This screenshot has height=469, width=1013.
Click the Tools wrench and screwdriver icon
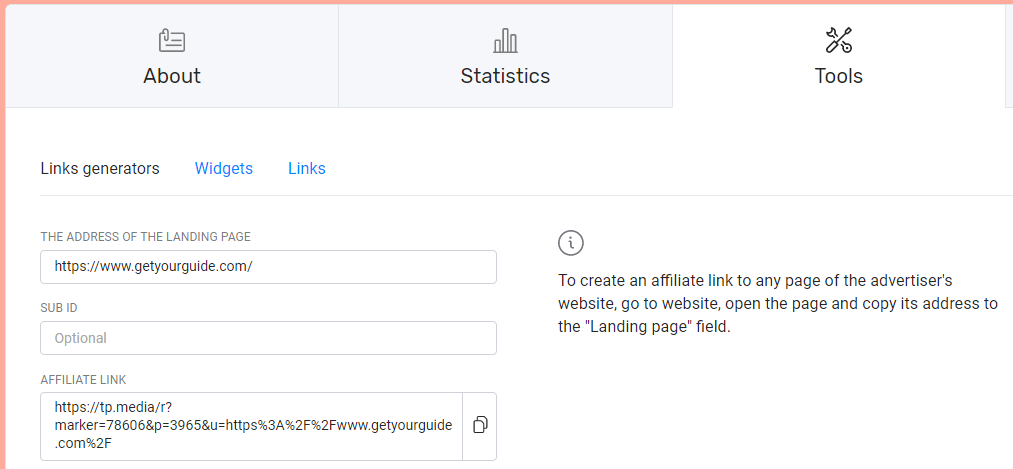tap(839, 40)
